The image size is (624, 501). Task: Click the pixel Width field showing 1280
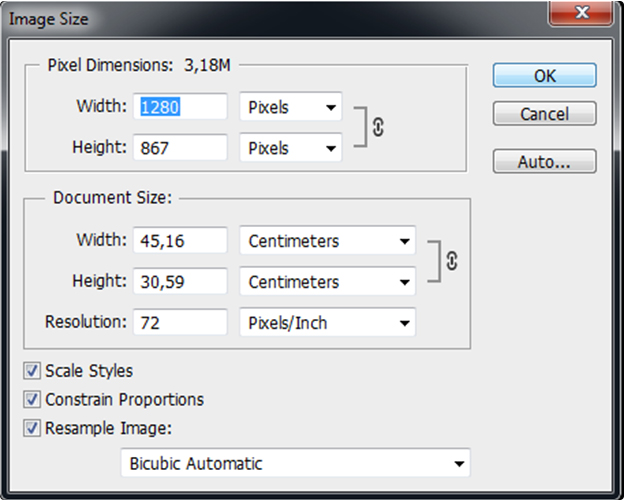click(181, 107)
